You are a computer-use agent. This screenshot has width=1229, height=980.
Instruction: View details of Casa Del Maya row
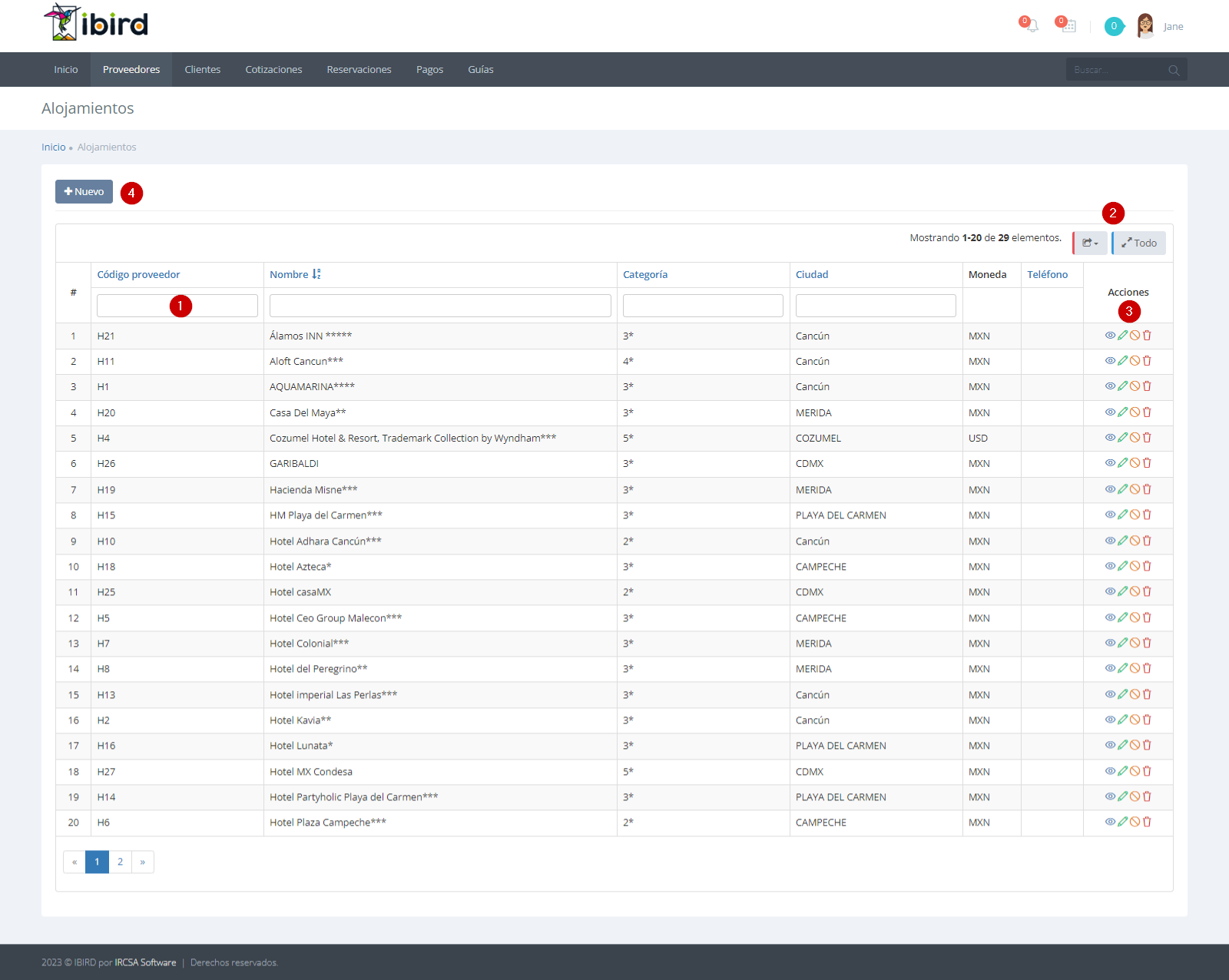click(1110, 412)
